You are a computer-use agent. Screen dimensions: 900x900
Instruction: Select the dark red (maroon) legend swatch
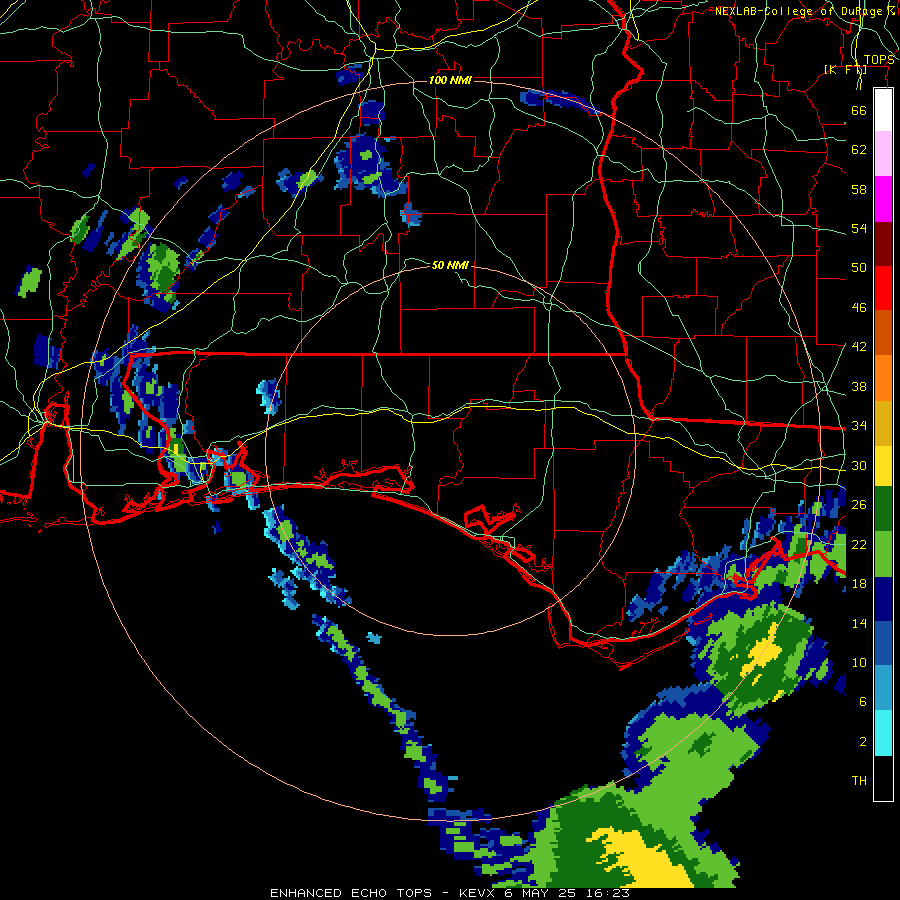[883, 244]
